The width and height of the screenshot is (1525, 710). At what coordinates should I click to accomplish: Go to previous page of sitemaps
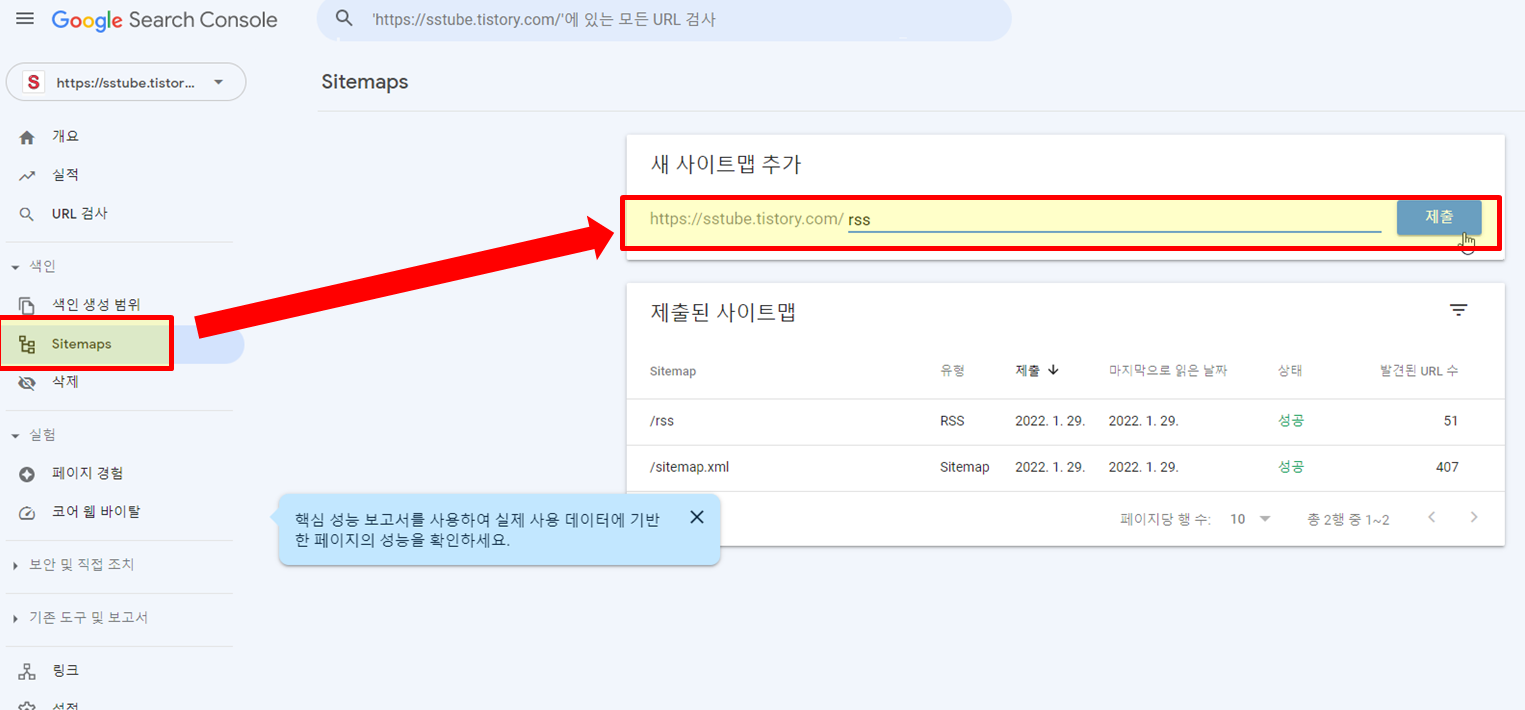tap(1432, 518)
